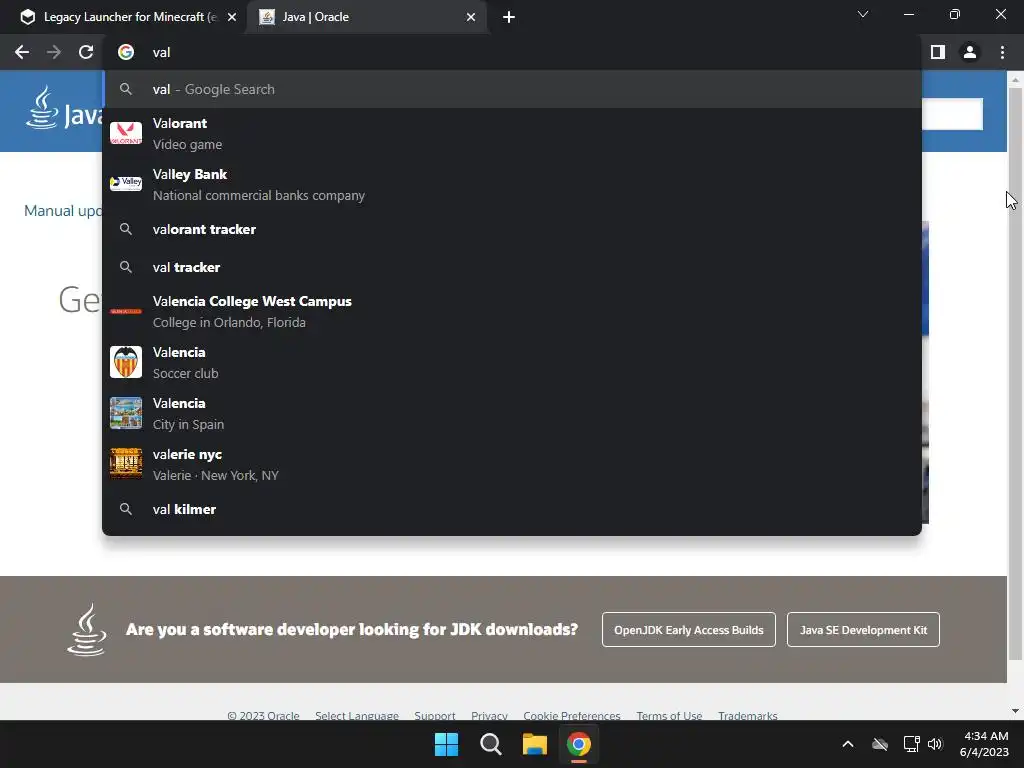The image size is (1024, 768).
Task: Open the Privacy footer link
Action: [x=489, y=716]
